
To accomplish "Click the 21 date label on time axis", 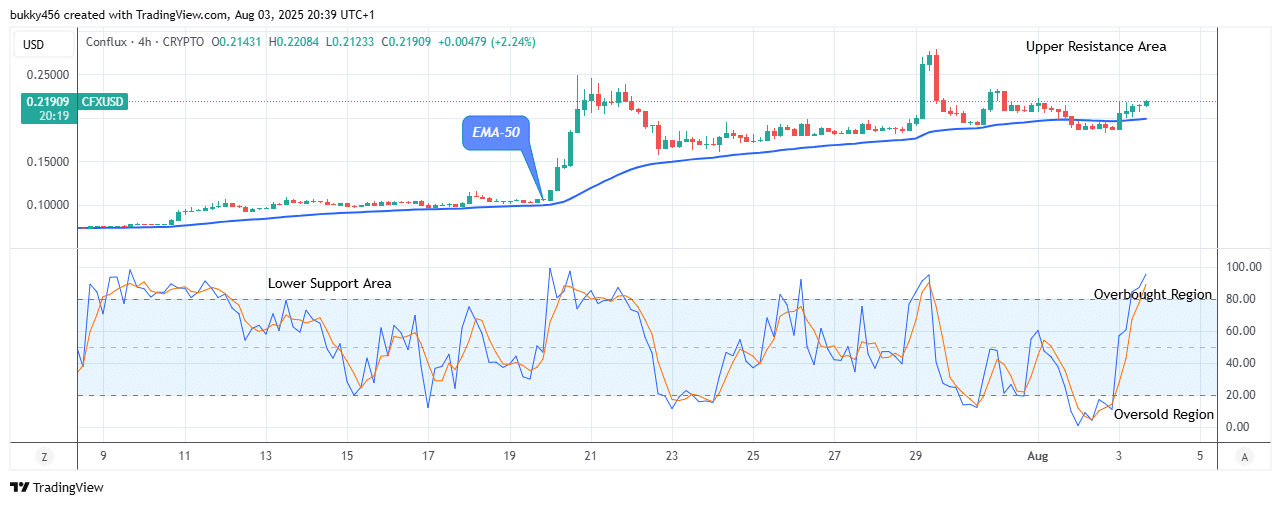I will click(591, 456).
